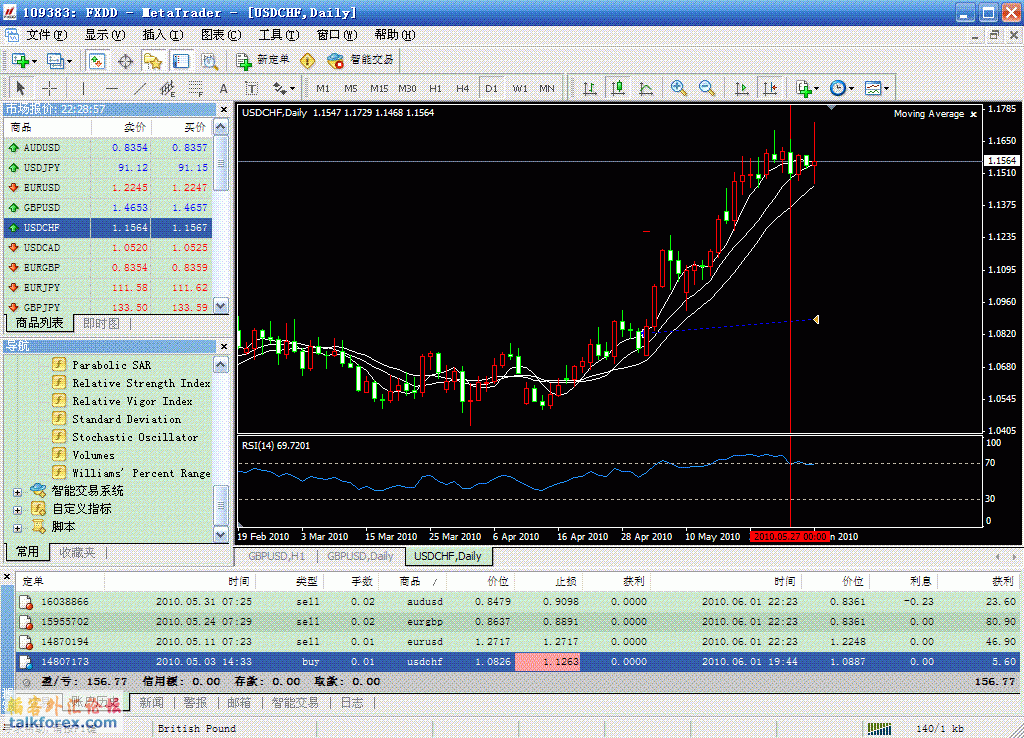Viewport: 1024px width, 738px height.
Task: Select the text label 'T' tool
Action: point(251,88)
